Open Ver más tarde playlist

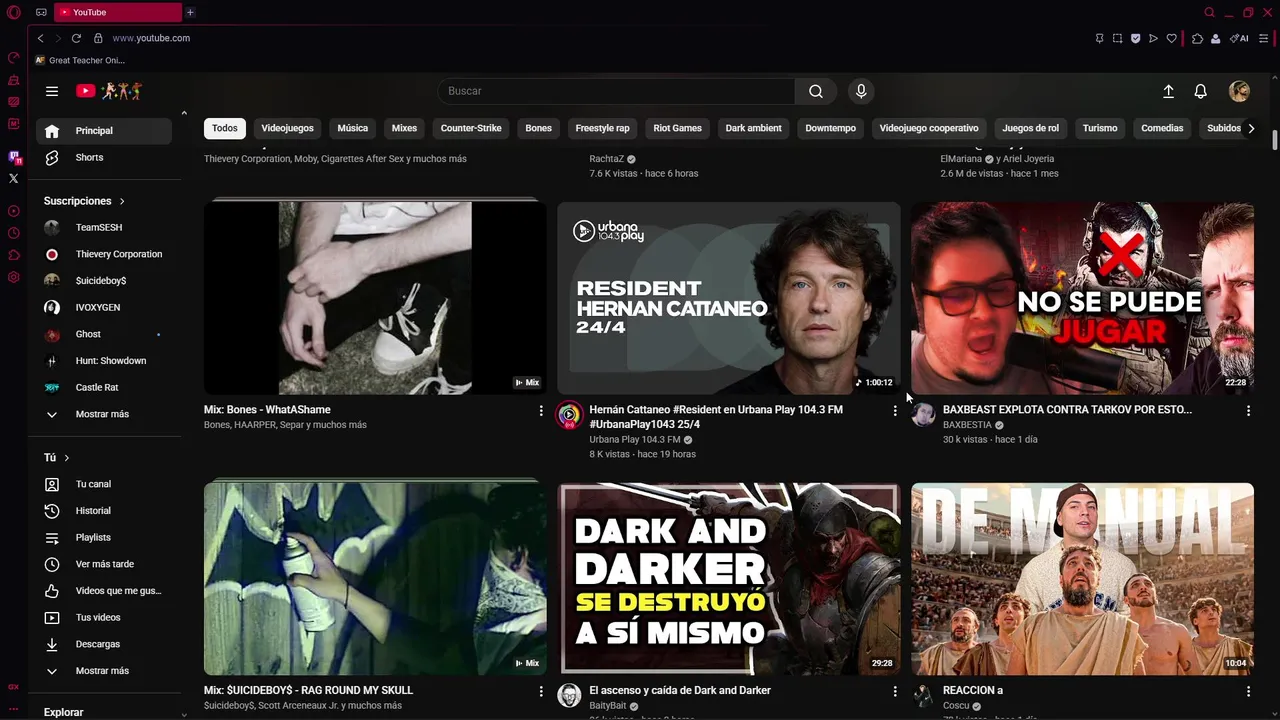(x=104, y=564)
